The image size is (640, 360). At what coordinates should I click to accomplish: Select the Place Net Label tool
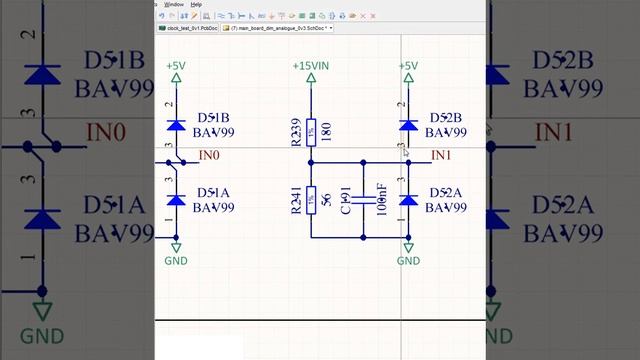262,16
